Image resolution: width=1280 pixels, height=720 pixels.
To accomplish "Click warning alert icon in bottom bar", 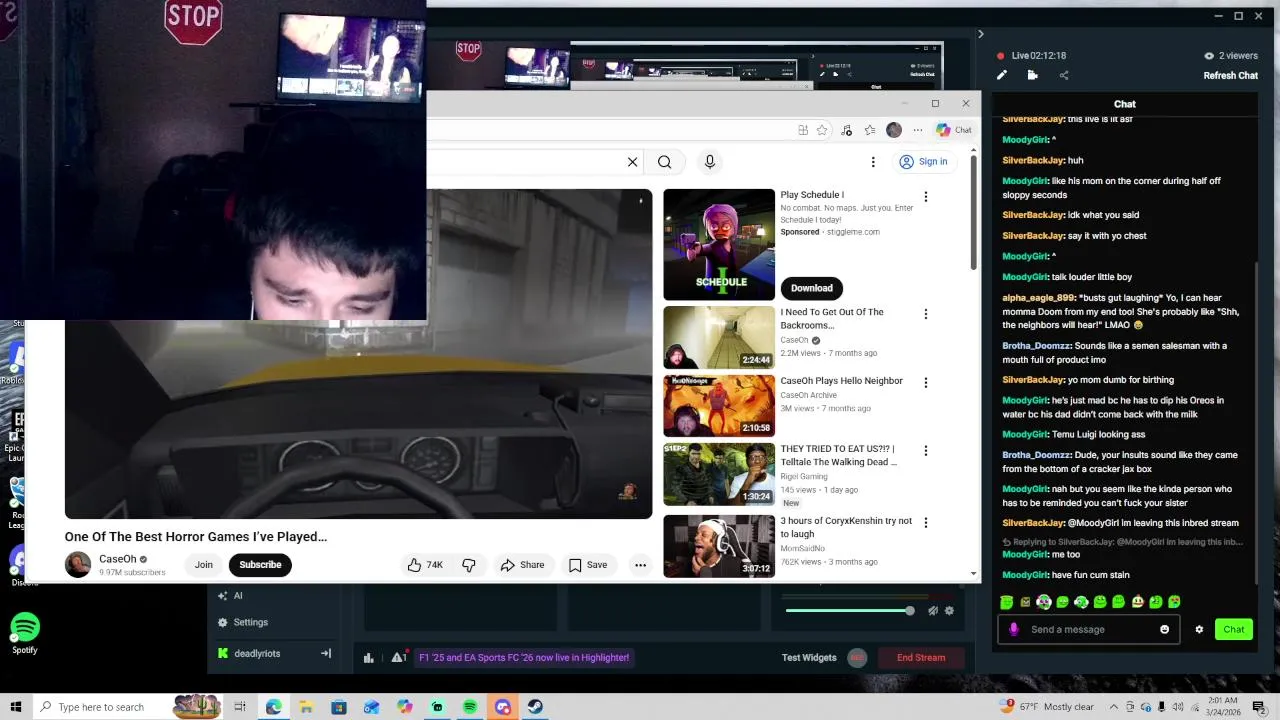I will (x=398, y=657).
